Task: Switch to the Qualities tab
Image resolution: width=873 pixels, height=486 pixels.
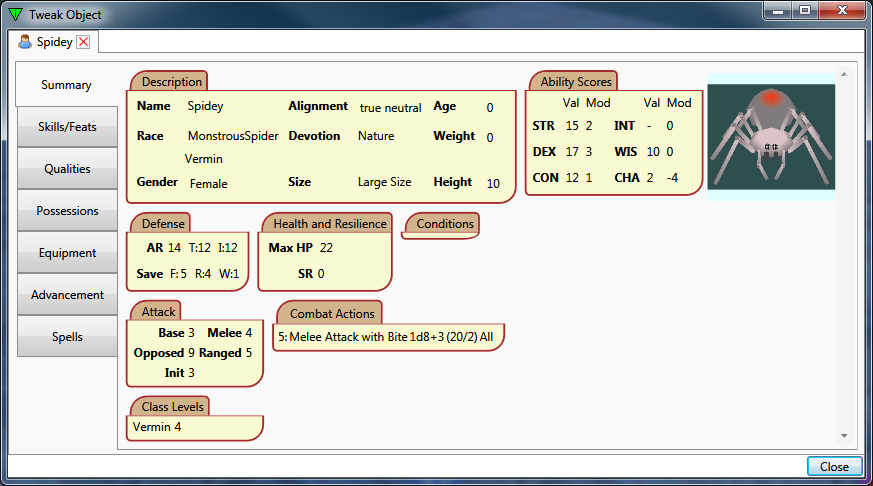Action: point(67,169)
